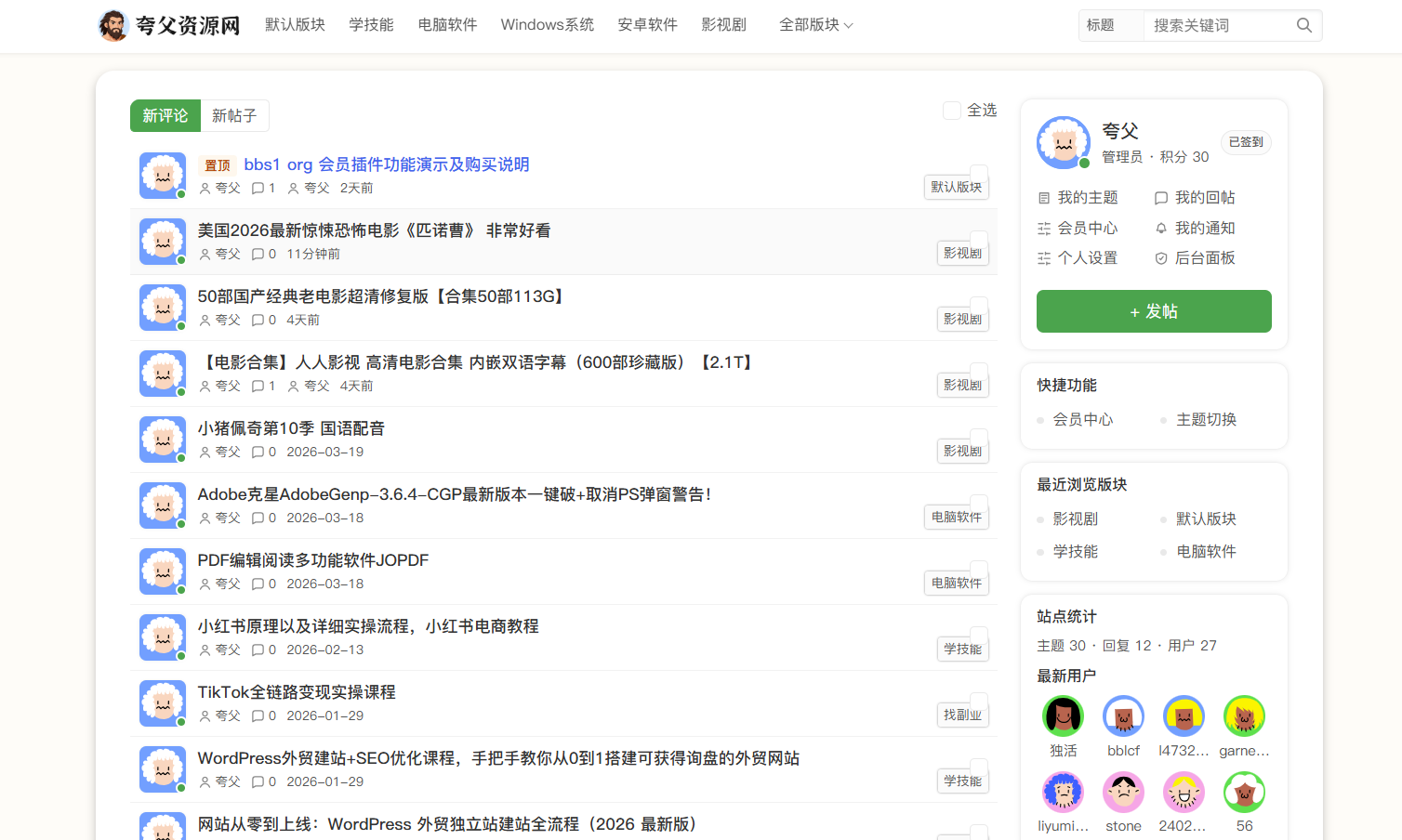Open 我的主题 from user panel

[1078, 198]
